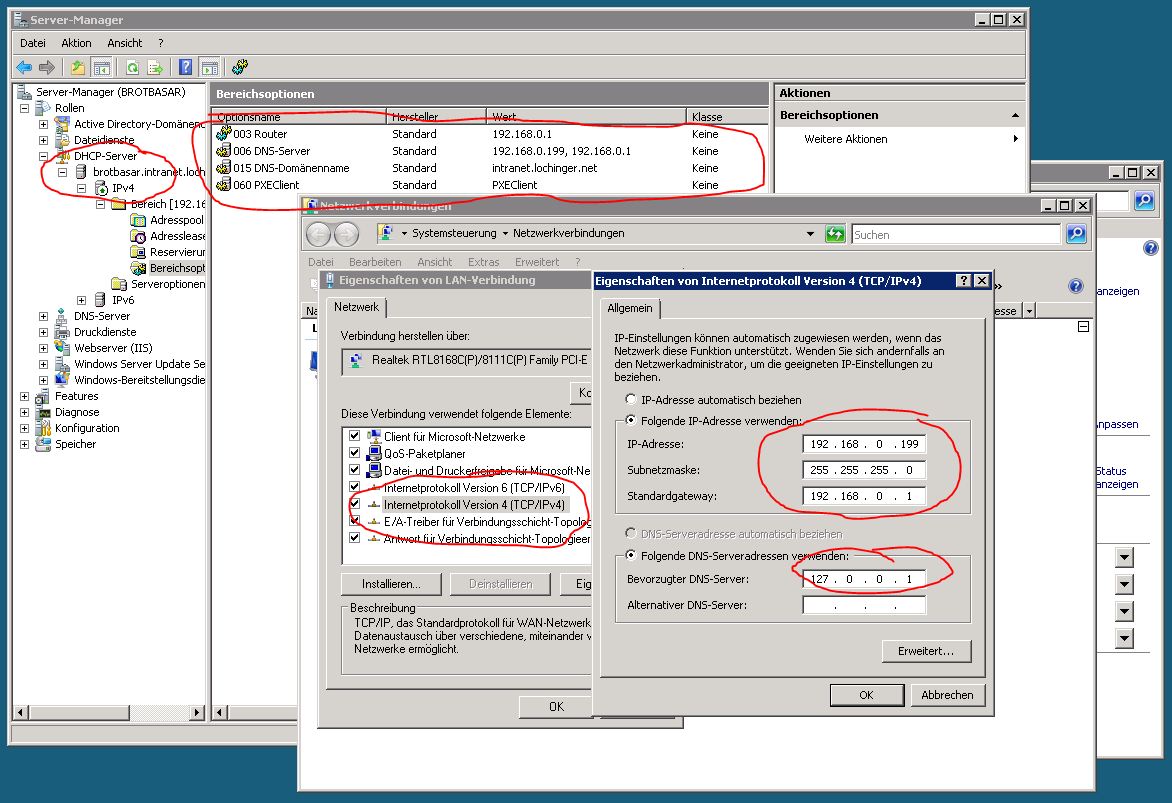The image size is (1172, 803).
Task: Refresh the view using the green refresh icon
Action: tap(132, 67)
